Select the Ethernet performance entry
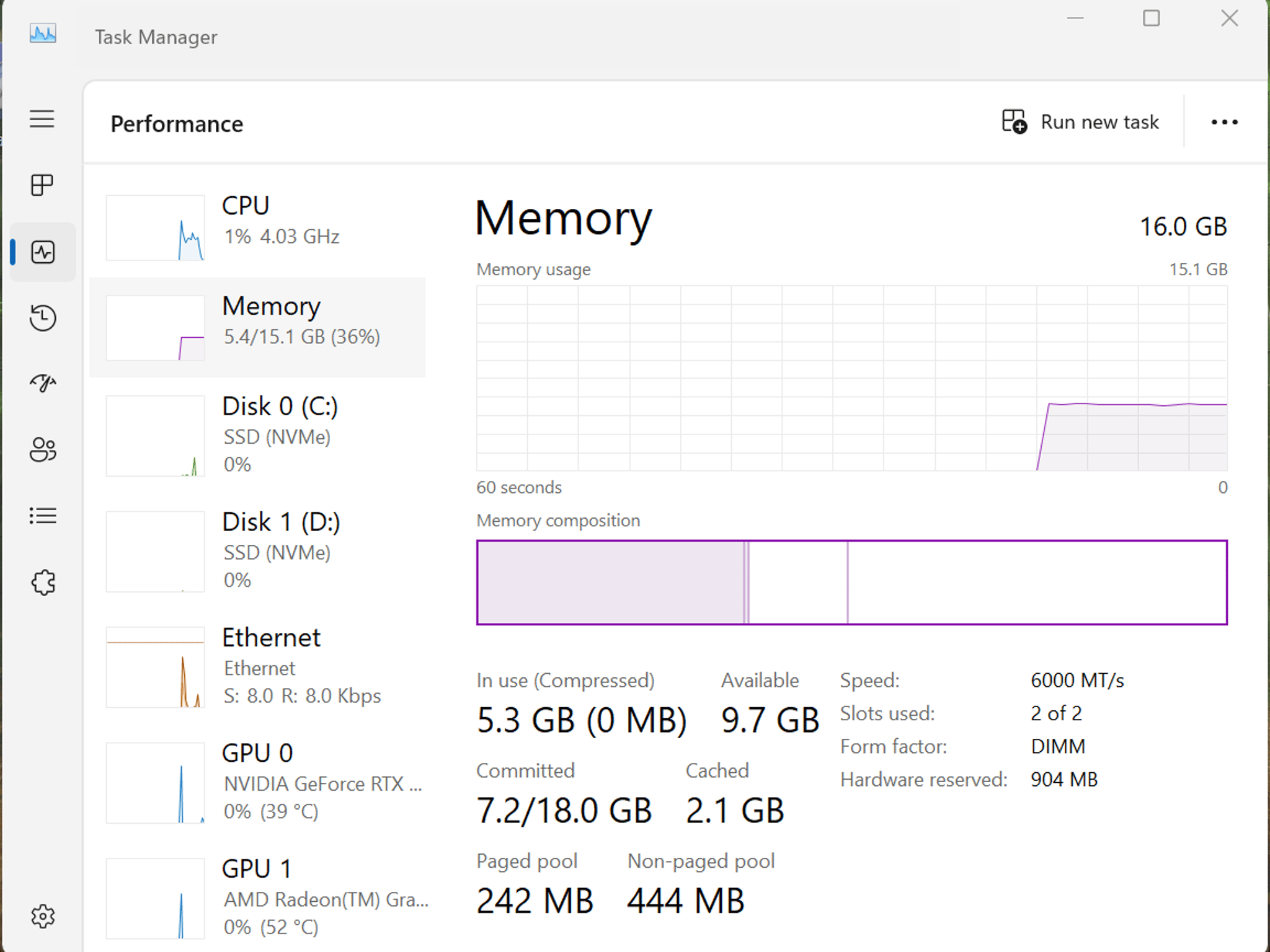This screenshot has width=1270, height=952. (257, 667)
